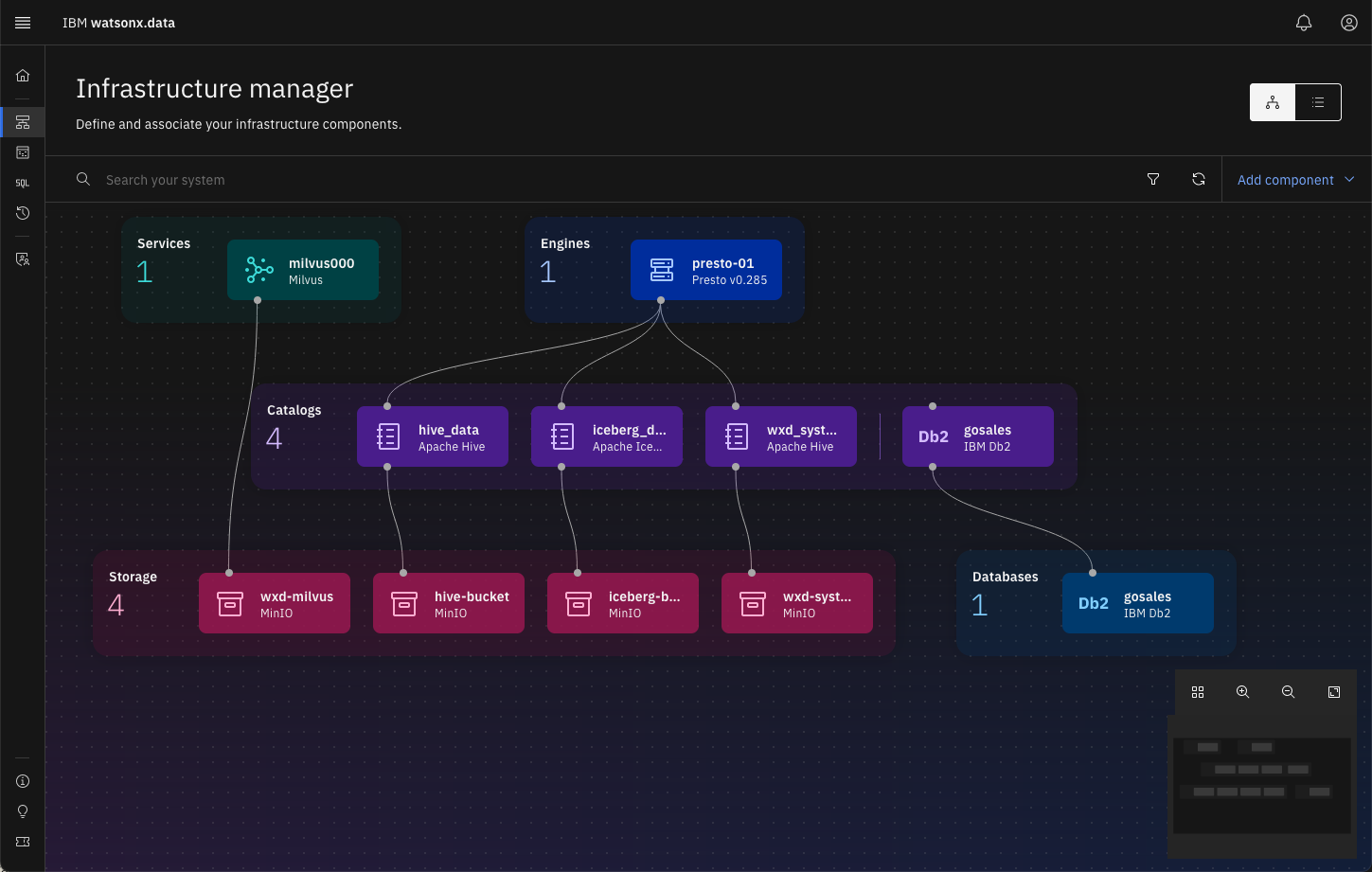The height and width of the screenshot is (872, 1372).
Task: Select the iceberg_d... catalog node
Action: tap(607, 436)
